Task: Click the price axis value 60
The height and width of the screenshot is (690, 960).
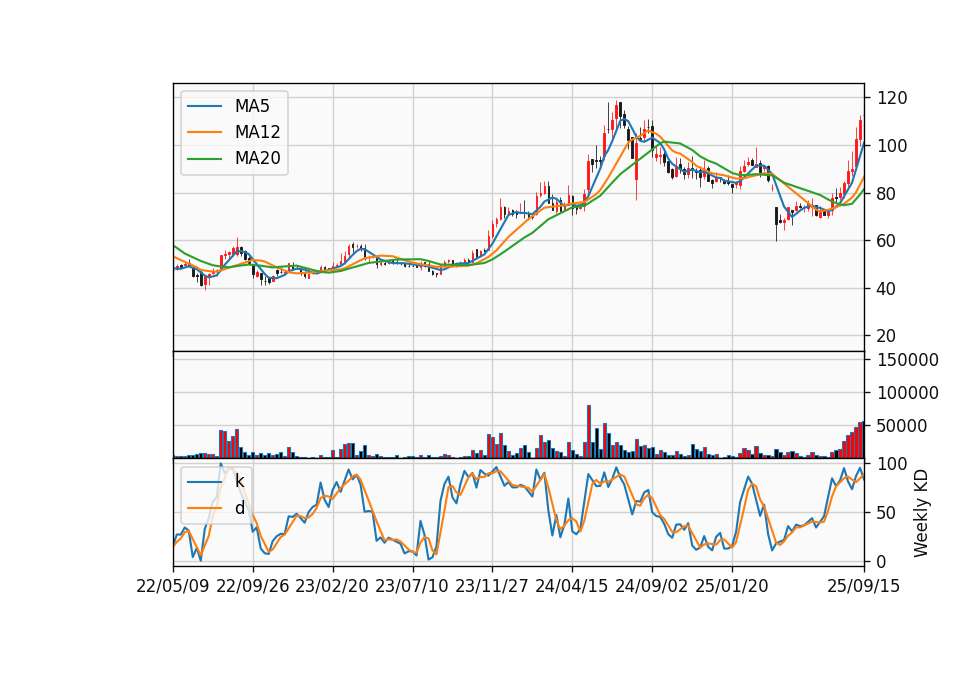Action: (887, 241)
